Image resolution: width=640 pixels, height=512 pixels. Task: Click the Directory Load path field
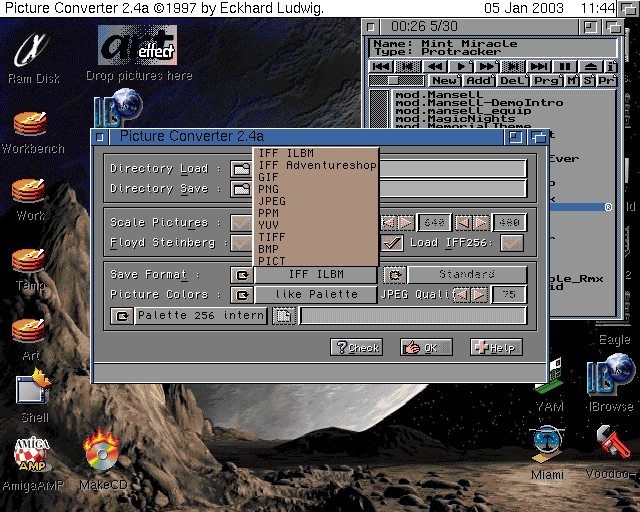[x=452, y=169]
